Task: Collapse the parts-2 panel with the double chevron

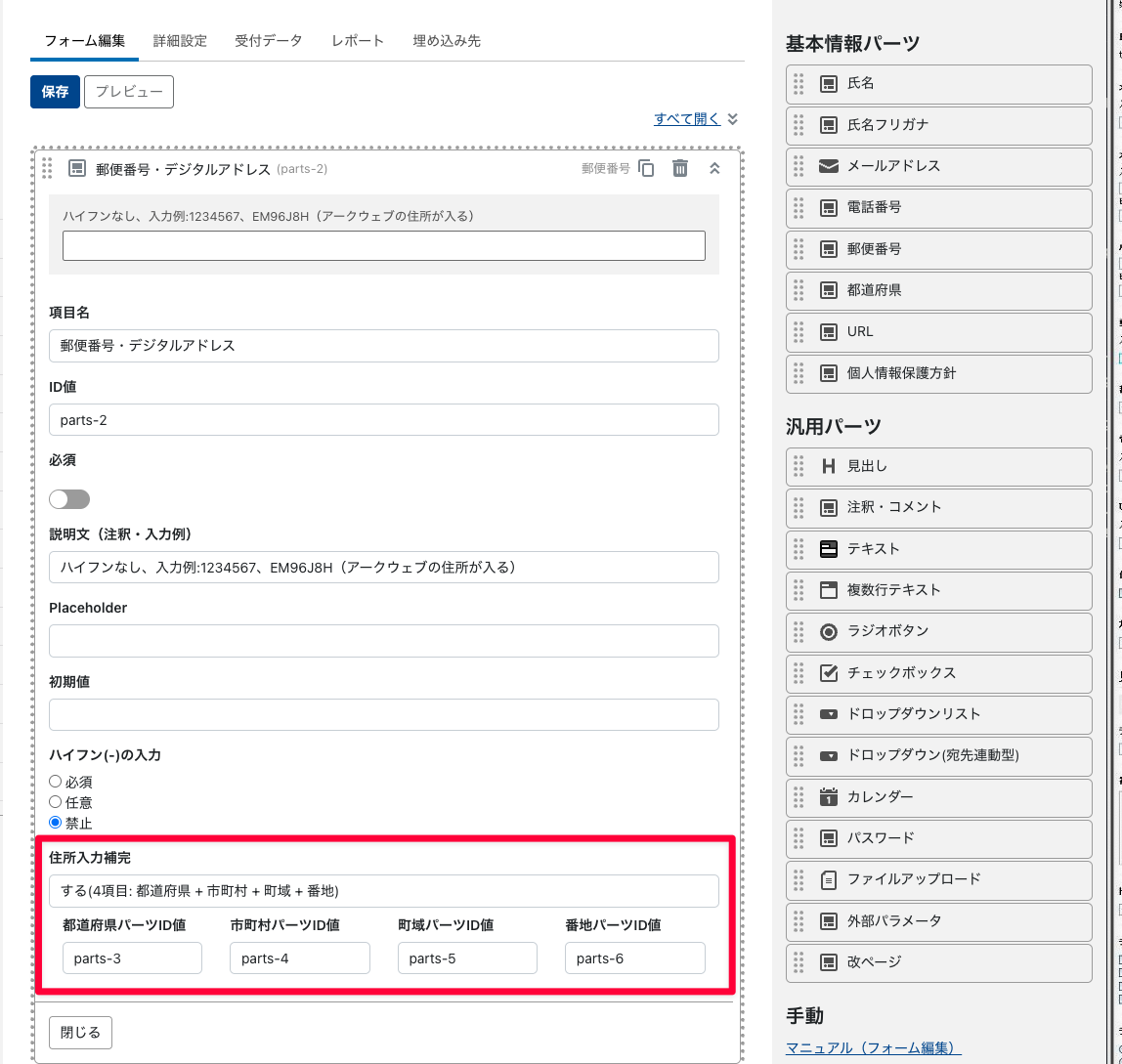Action: pos(714,168)
